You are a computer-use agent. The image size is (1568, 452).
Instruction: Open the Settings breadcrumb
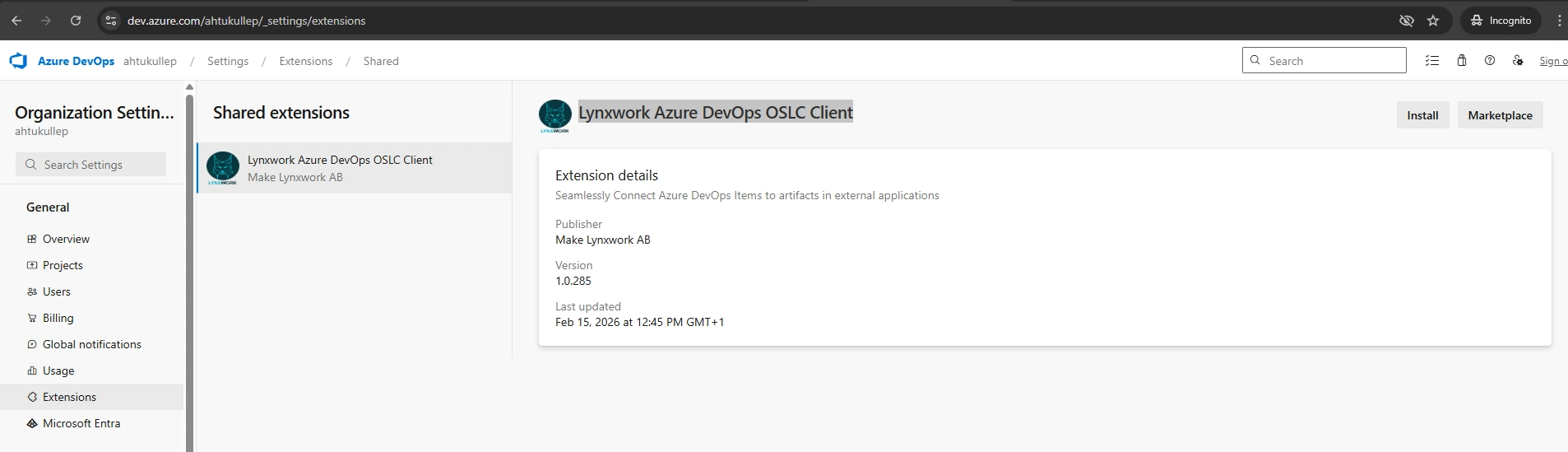point(228,61)
